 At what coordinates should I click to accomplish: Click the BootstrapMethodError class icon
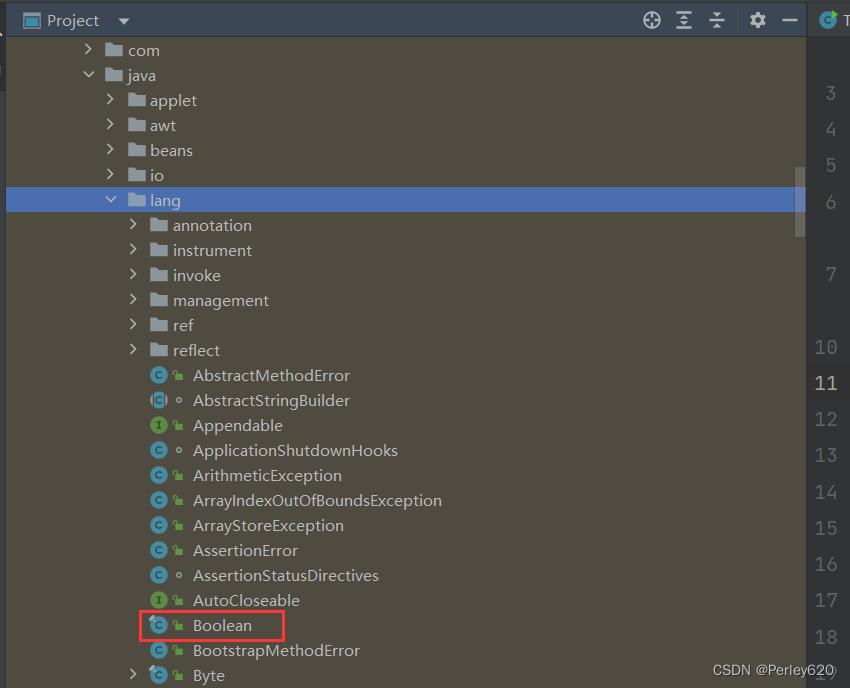(158, 650)
